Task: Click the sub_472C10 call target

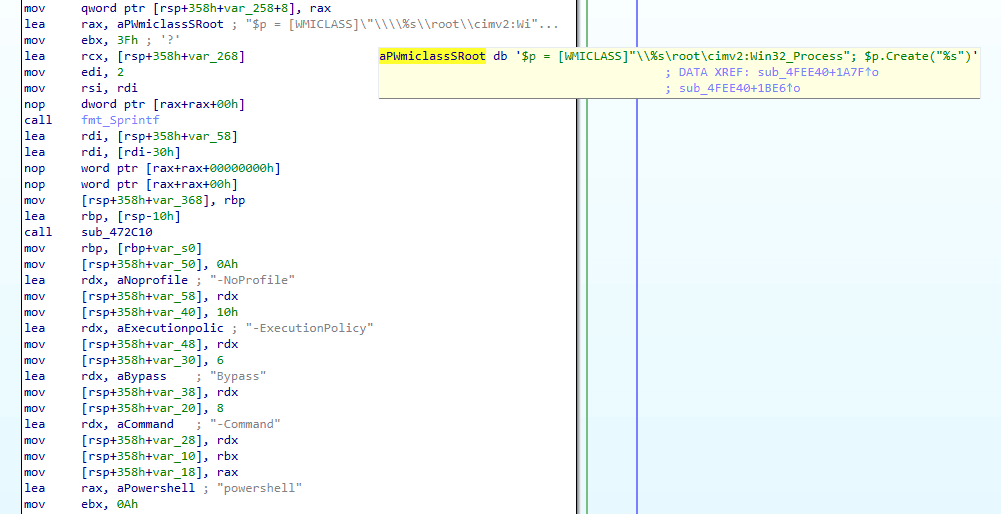Action: coord(117,232)
